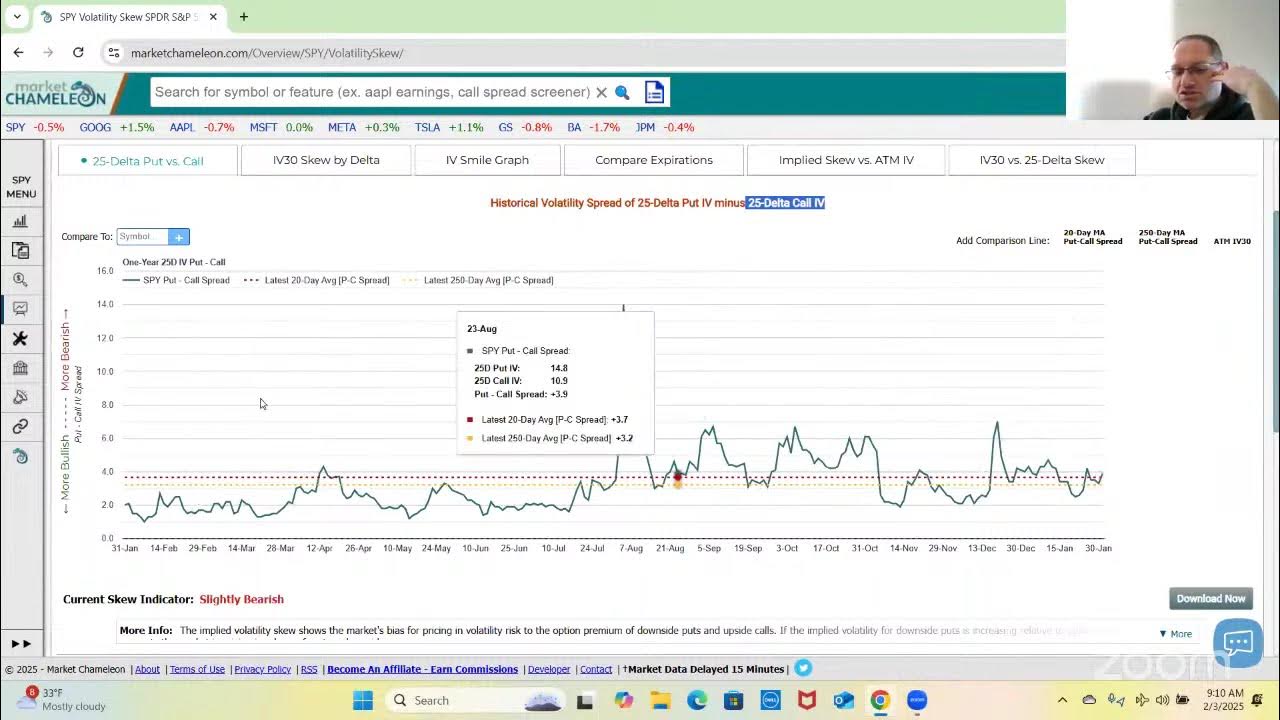1280x720 pixels.
Task: Clear the search box with the X icon
Action: click(601, 92)
